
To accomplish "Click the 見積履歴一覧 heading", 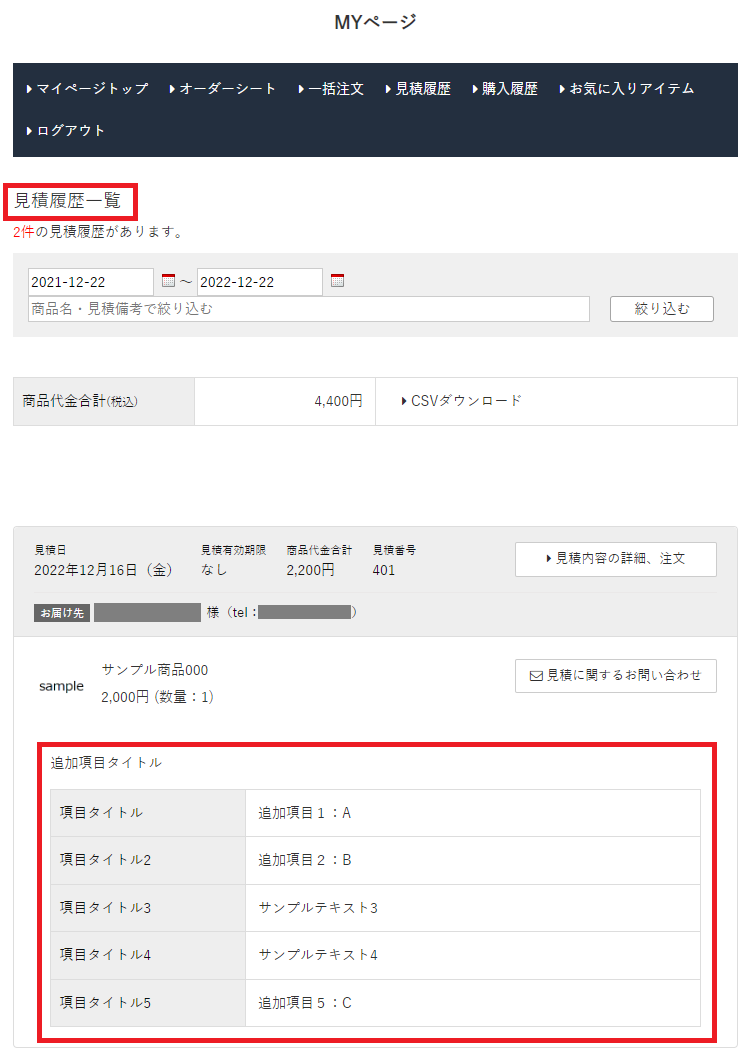I will pos(68,201).
